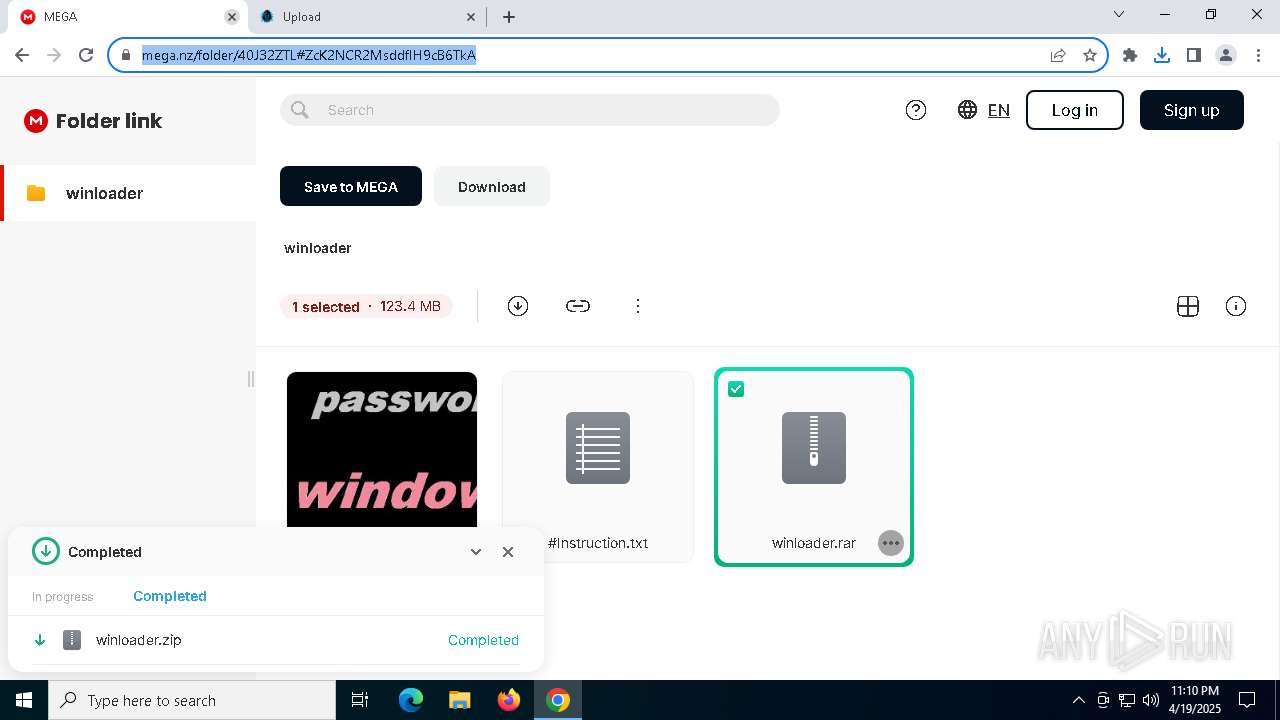Bookmark this page with star icon
1280x720 pixels.
pyautogui.click(x=1090, y=55)
